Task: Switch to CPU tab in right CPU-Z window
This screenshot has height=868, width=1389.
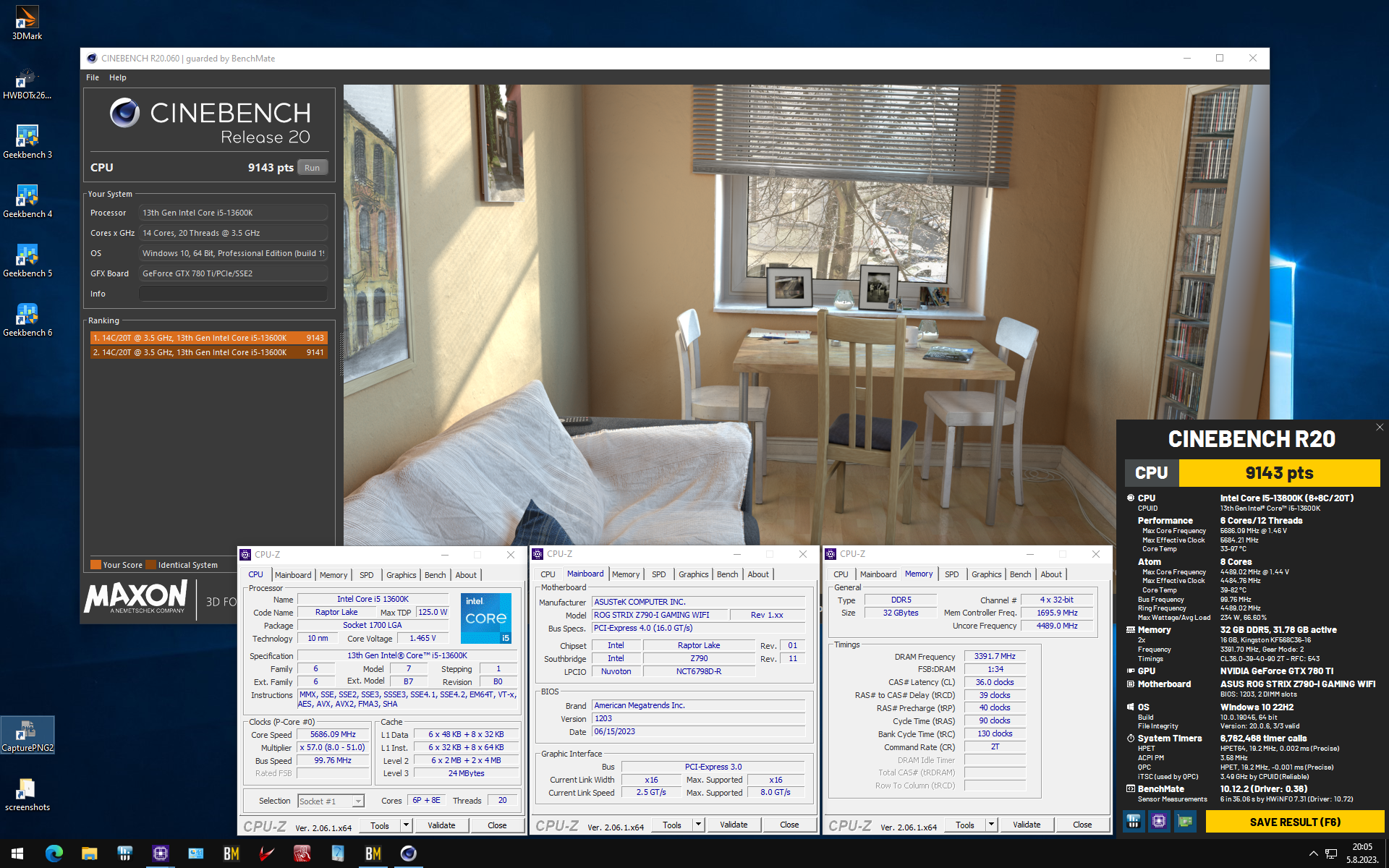Action: 841,574
